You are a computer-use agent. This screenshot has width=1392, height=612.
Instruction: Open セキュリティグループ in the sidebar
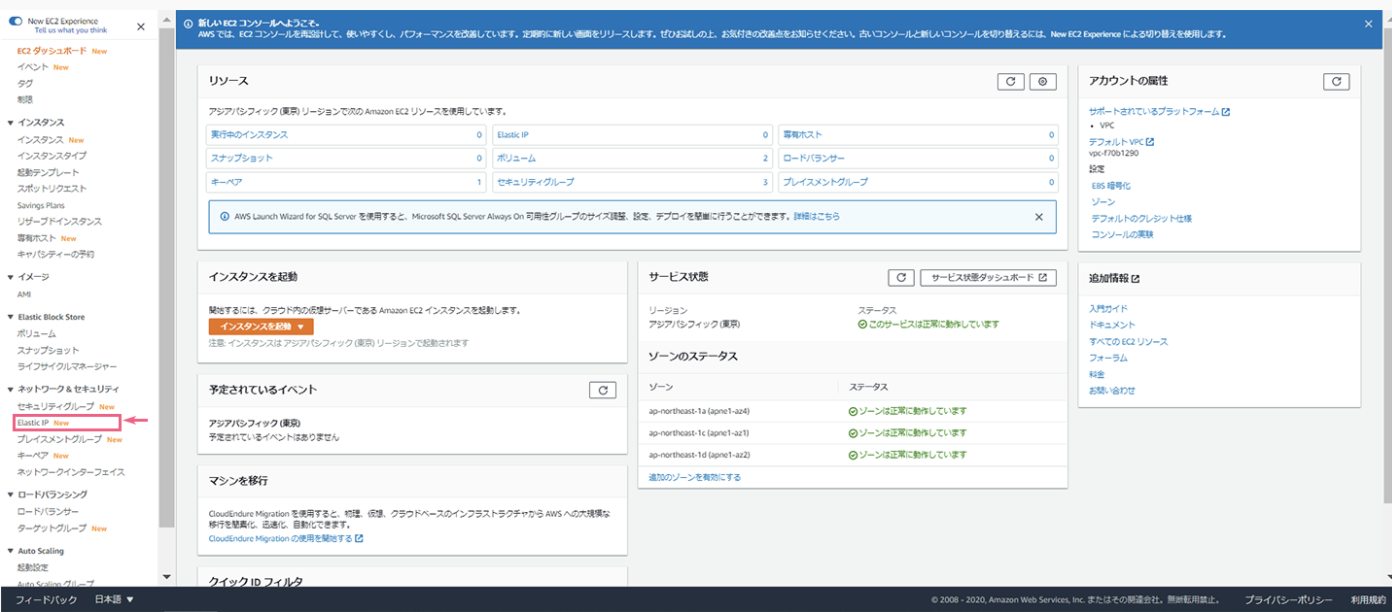tap(56, 406)
